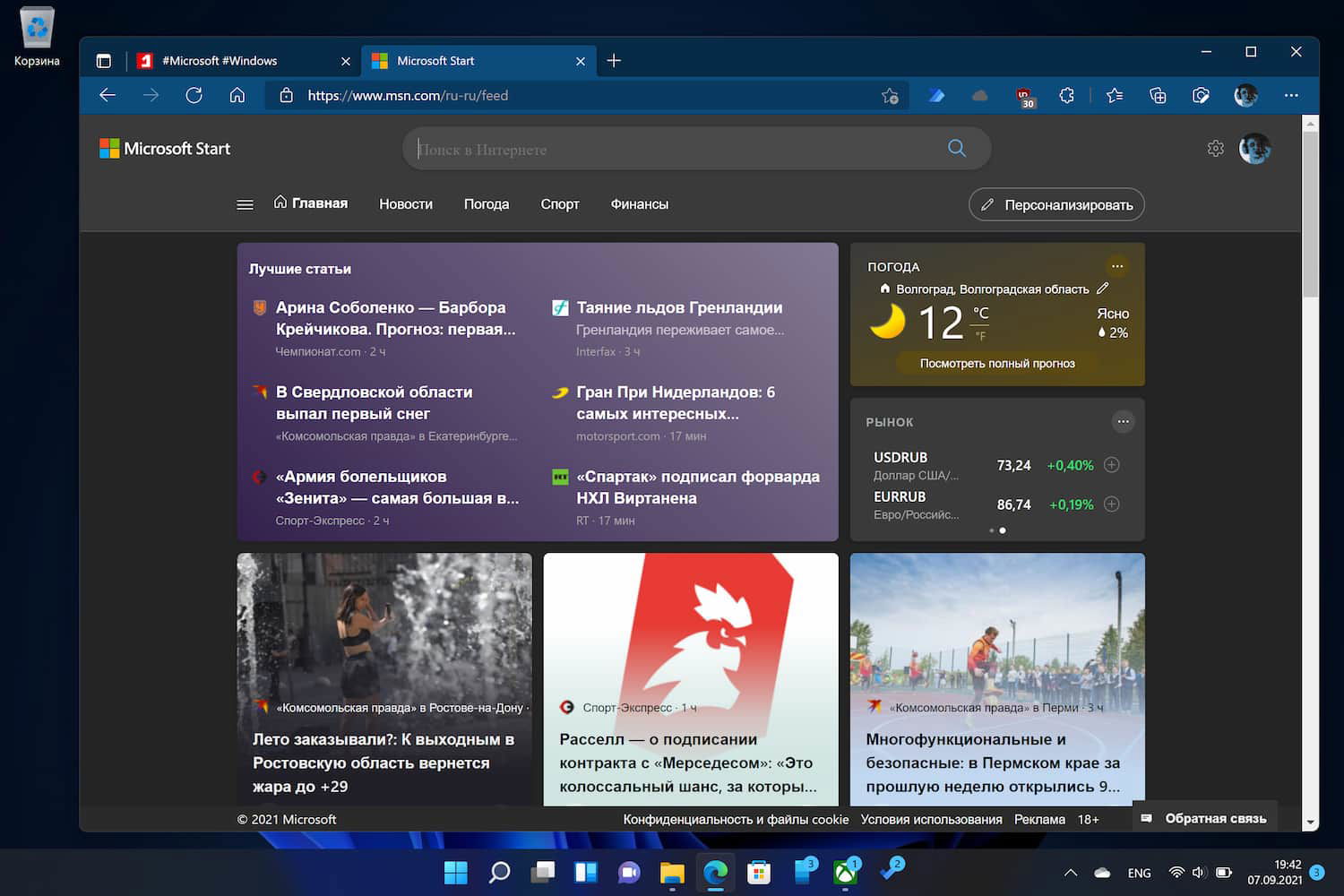The height and width of the screenshot is (896, 1344).
Task: Edit the weather location with pencil icon
Action: [x=1103, y=289]
